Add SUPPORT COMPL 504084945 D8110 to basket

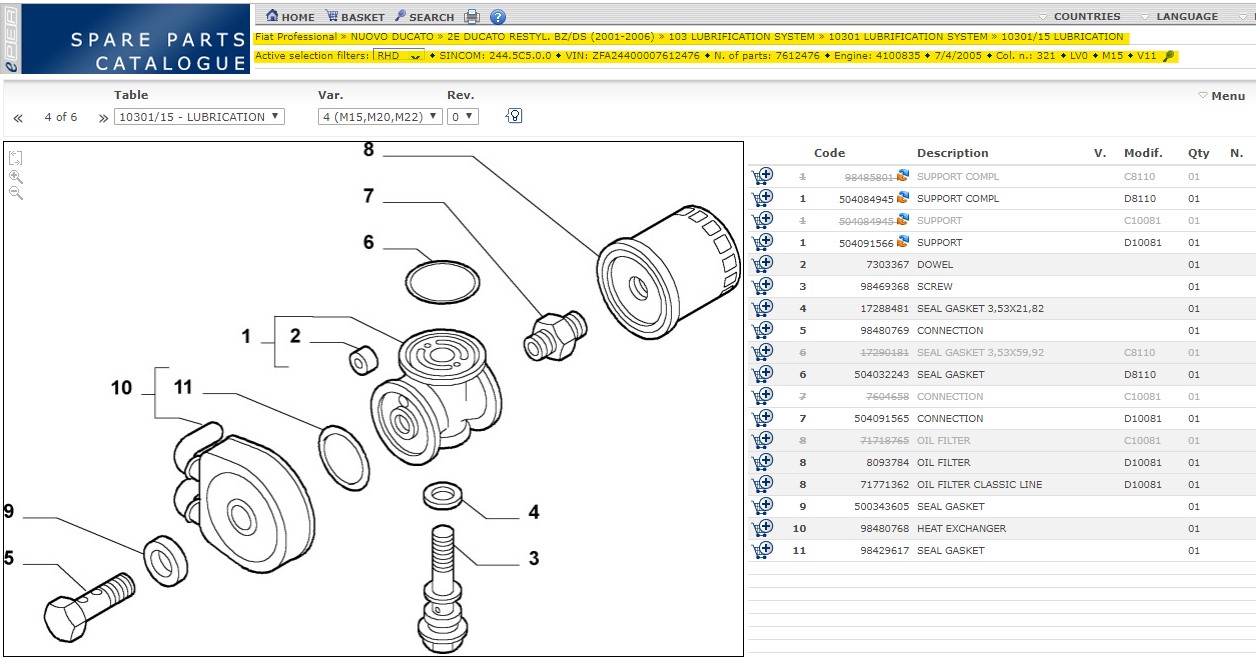point(763,198)
